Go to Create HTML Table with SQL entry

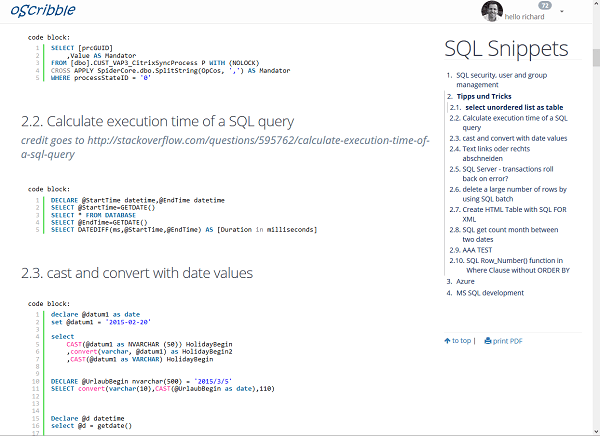(x=515, y=213)
